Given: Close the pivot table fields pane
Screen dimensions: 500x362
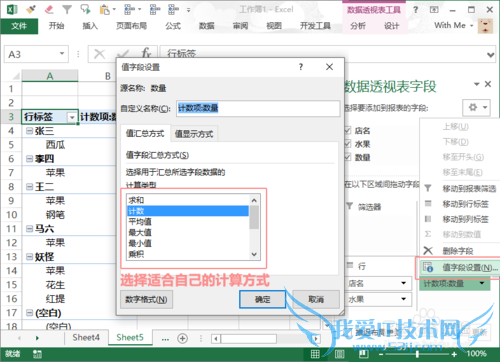Looking at the screenshot, I should click(x=488, y=84).
